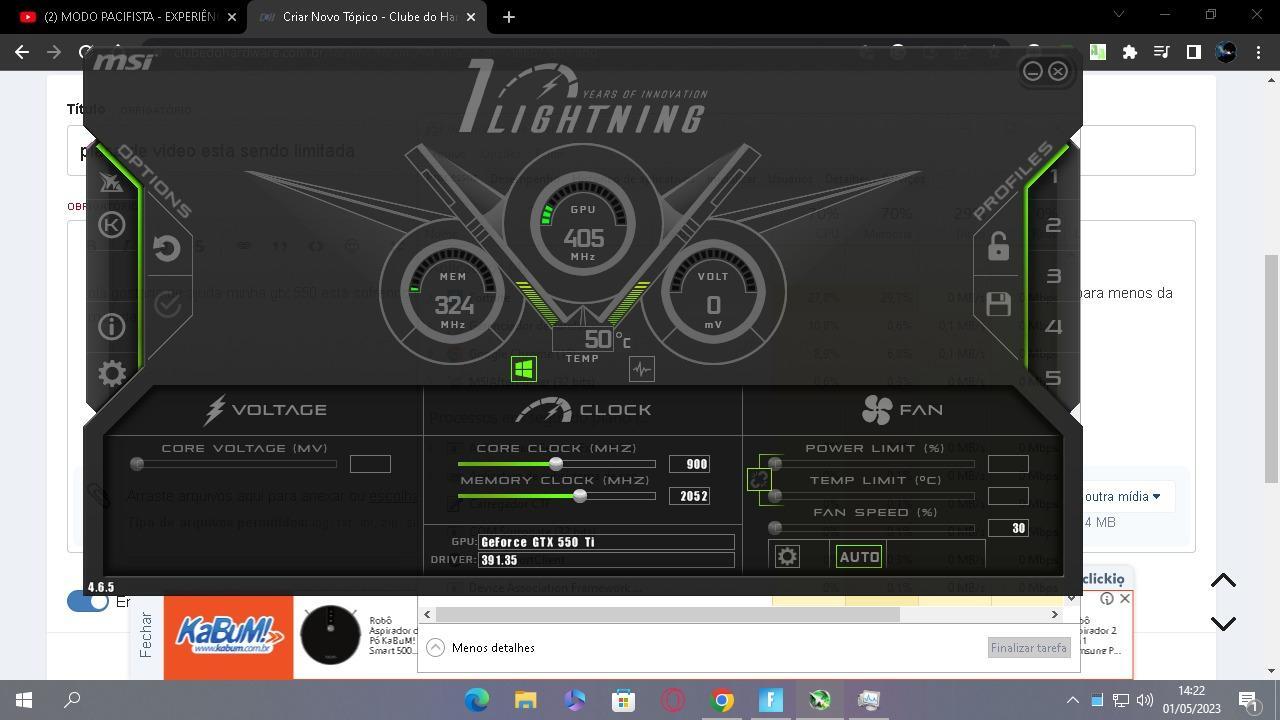The width and height of the screenshot is (1280, 720).
Task: Click the Memory Clock slider handle
Action: click(580, 496)
